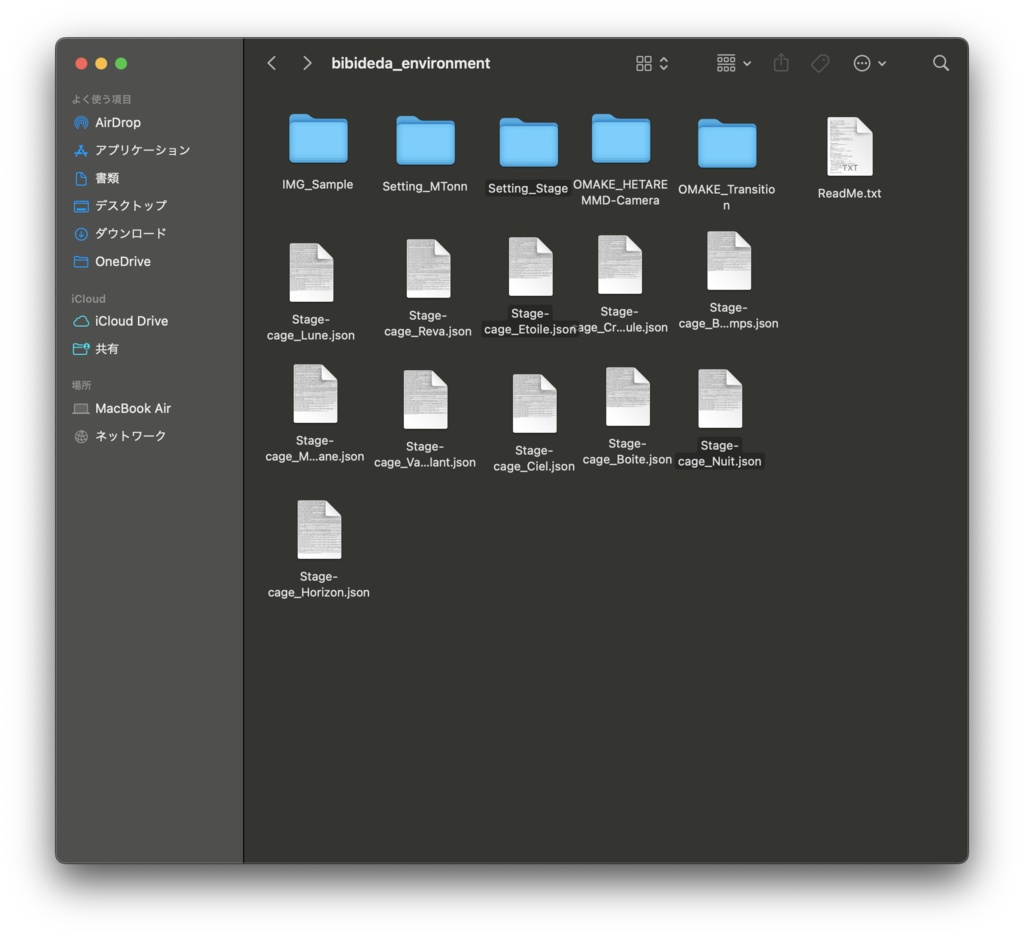Select the Stage-cage_Horizon.json file icon

(x=319, y=530)
